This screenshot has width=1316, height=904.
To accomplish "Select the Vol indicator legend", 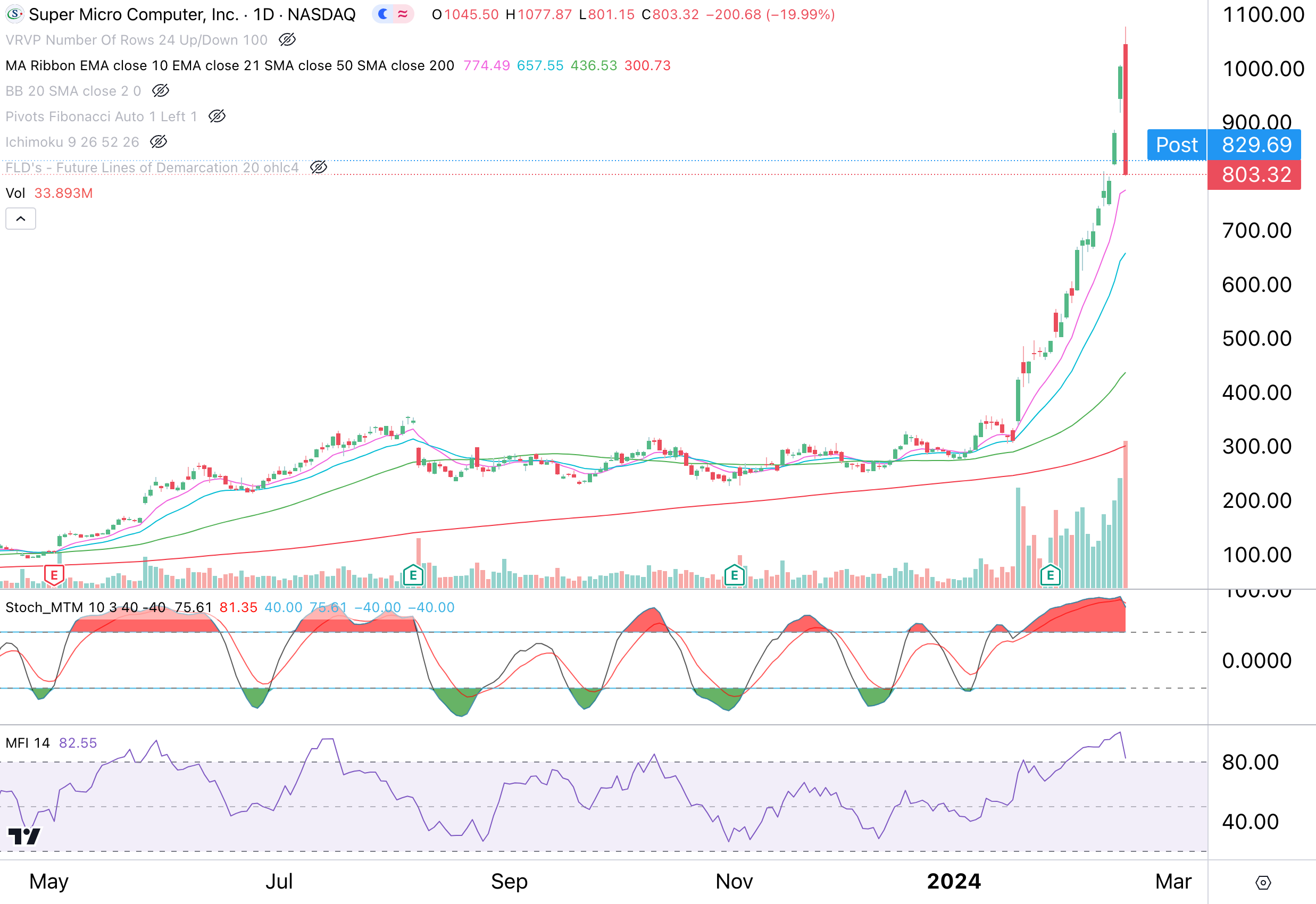I will (x=15, y=193).
